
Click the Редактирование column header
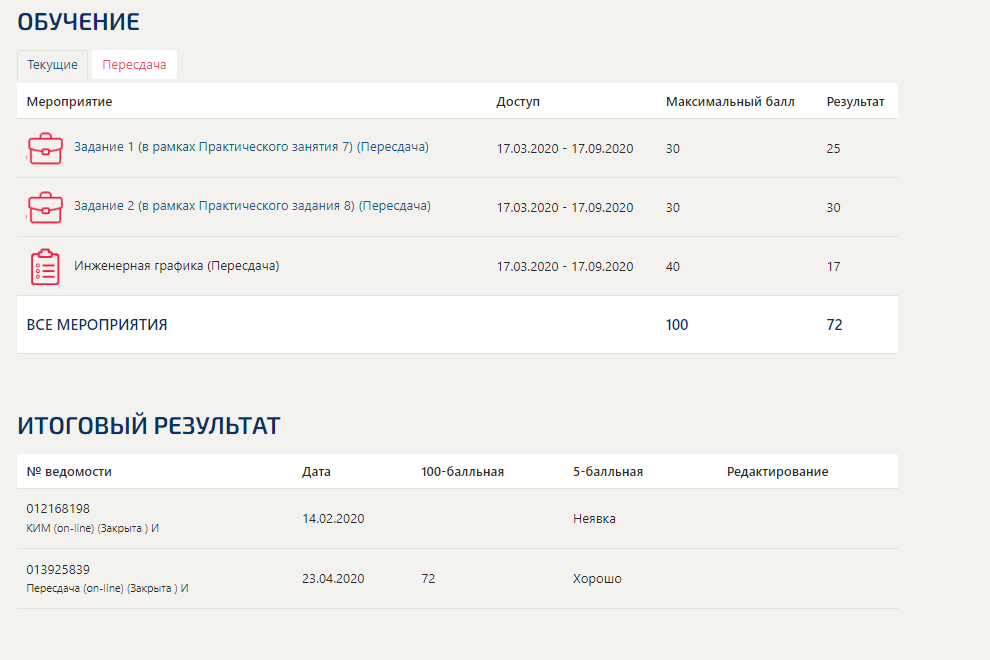(777, 472)
